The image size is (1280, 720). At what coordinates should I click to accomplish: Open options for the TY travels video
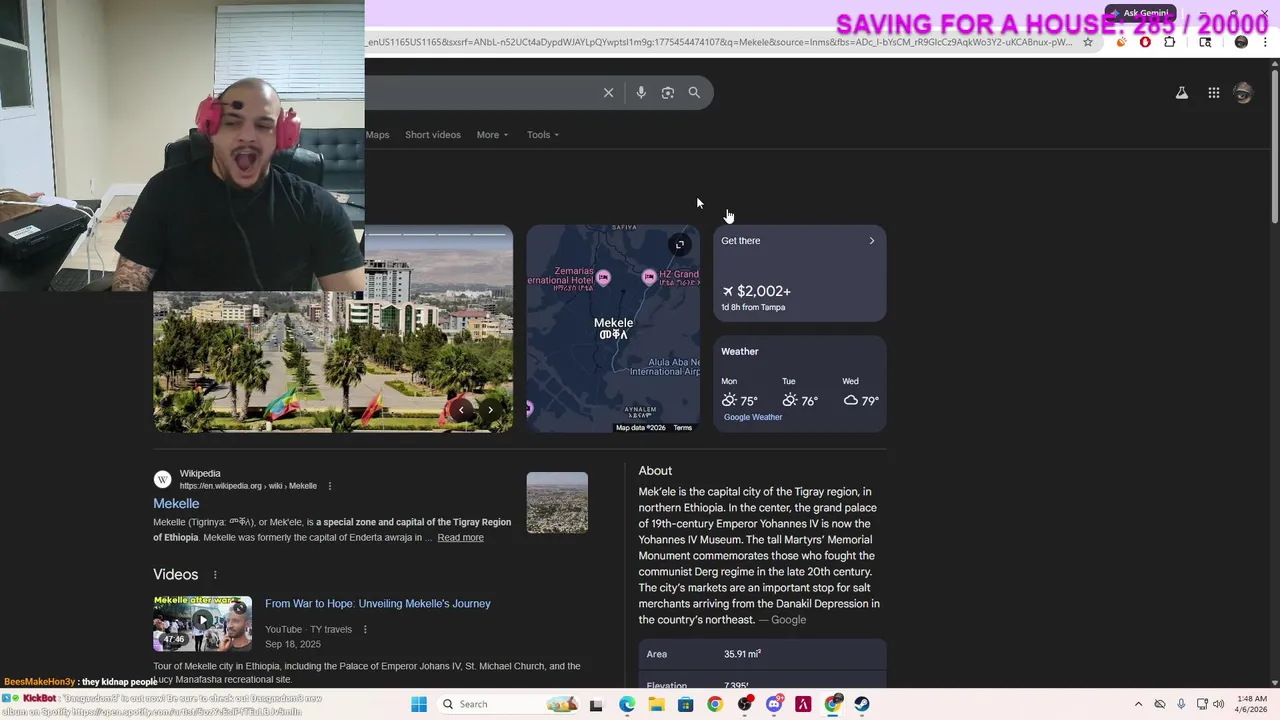click(x=365, y=630)
